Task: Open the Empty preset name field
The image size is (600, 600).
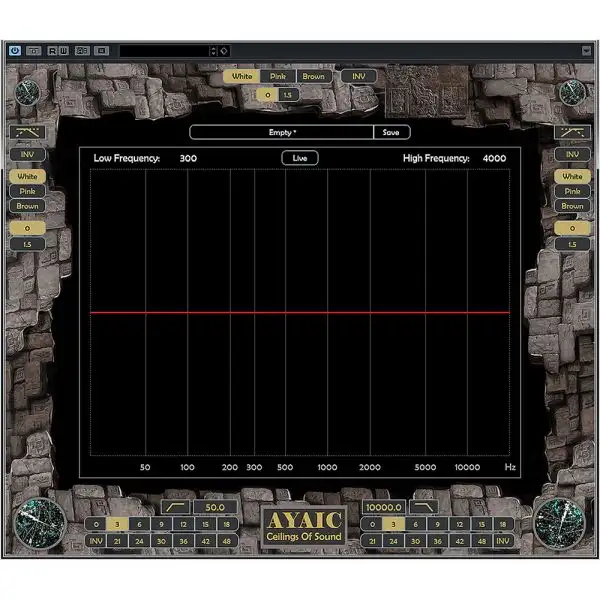Action: coord(282,132)
